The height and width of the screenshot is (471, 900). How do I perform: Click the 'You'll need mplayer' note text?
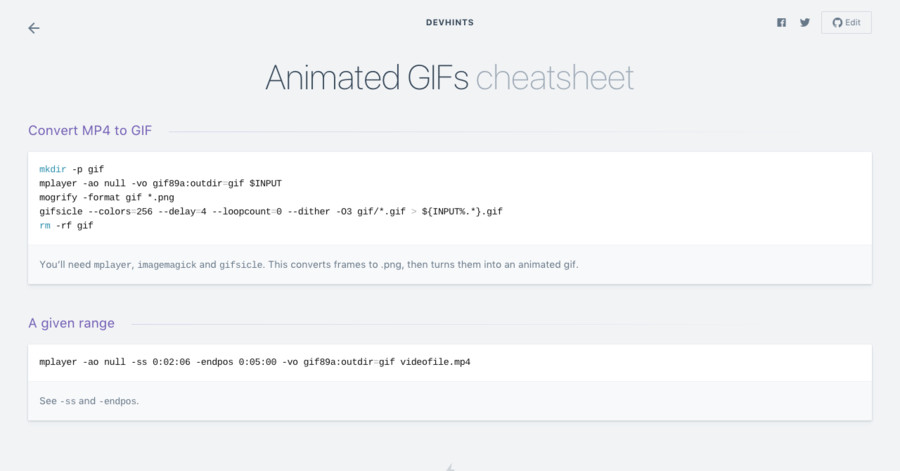[309, 264]
